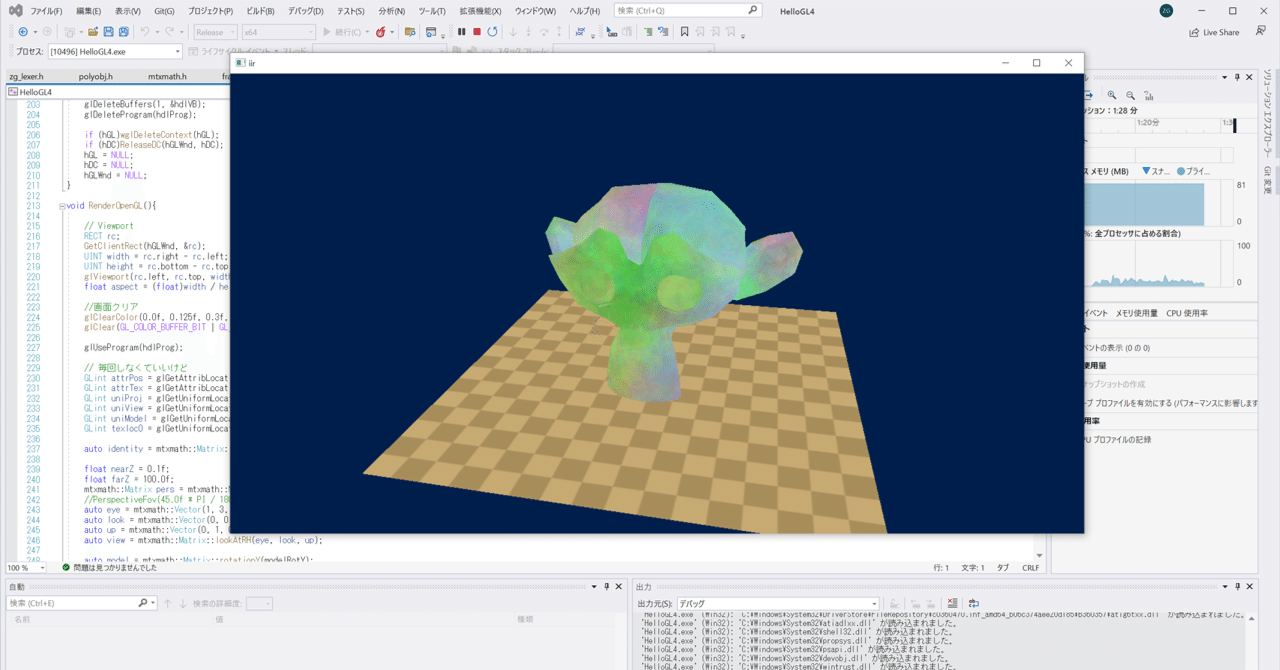Image resolution: width=1280 pixels, height=670 pixels.
Task: Click the output panel vertical scrollbar
Action: pyautogui.click(x=1251, y=640)
